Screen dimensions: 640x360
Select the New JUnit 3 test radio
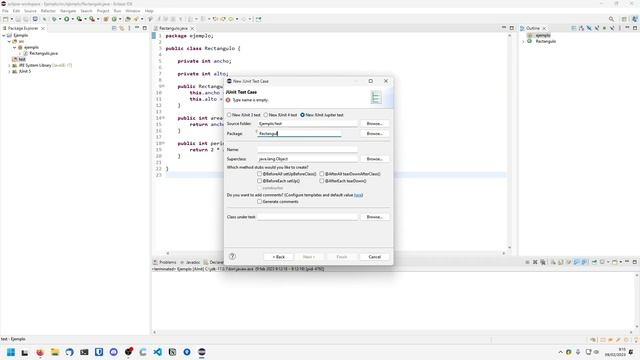tap(229, 115)
